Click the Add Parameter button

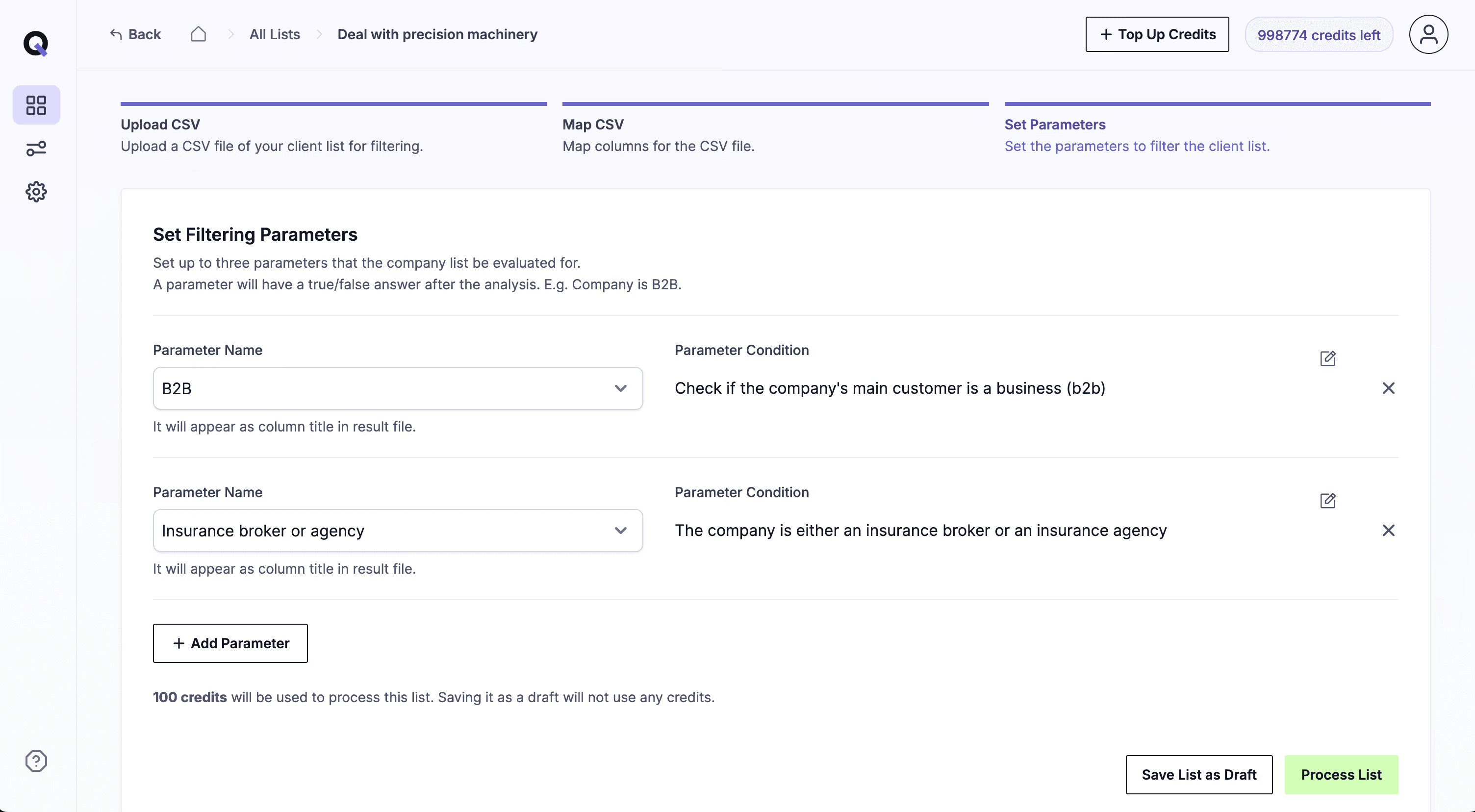tap(230, 643)
